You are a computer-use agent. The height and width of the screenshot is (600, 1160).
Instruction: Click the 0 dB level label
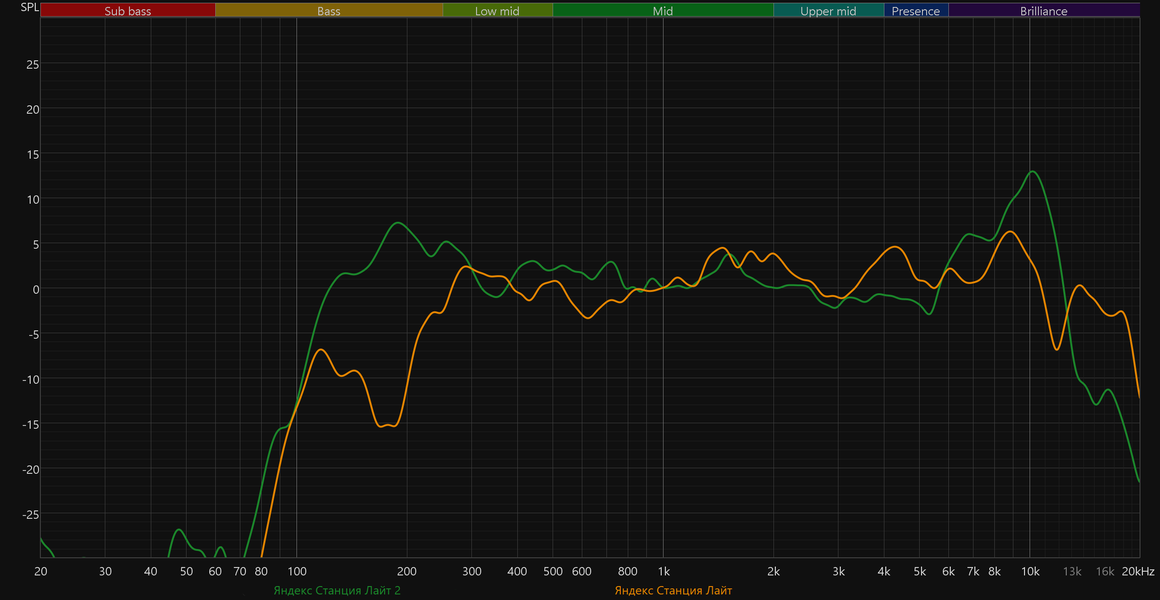click(x=36, y=289)
